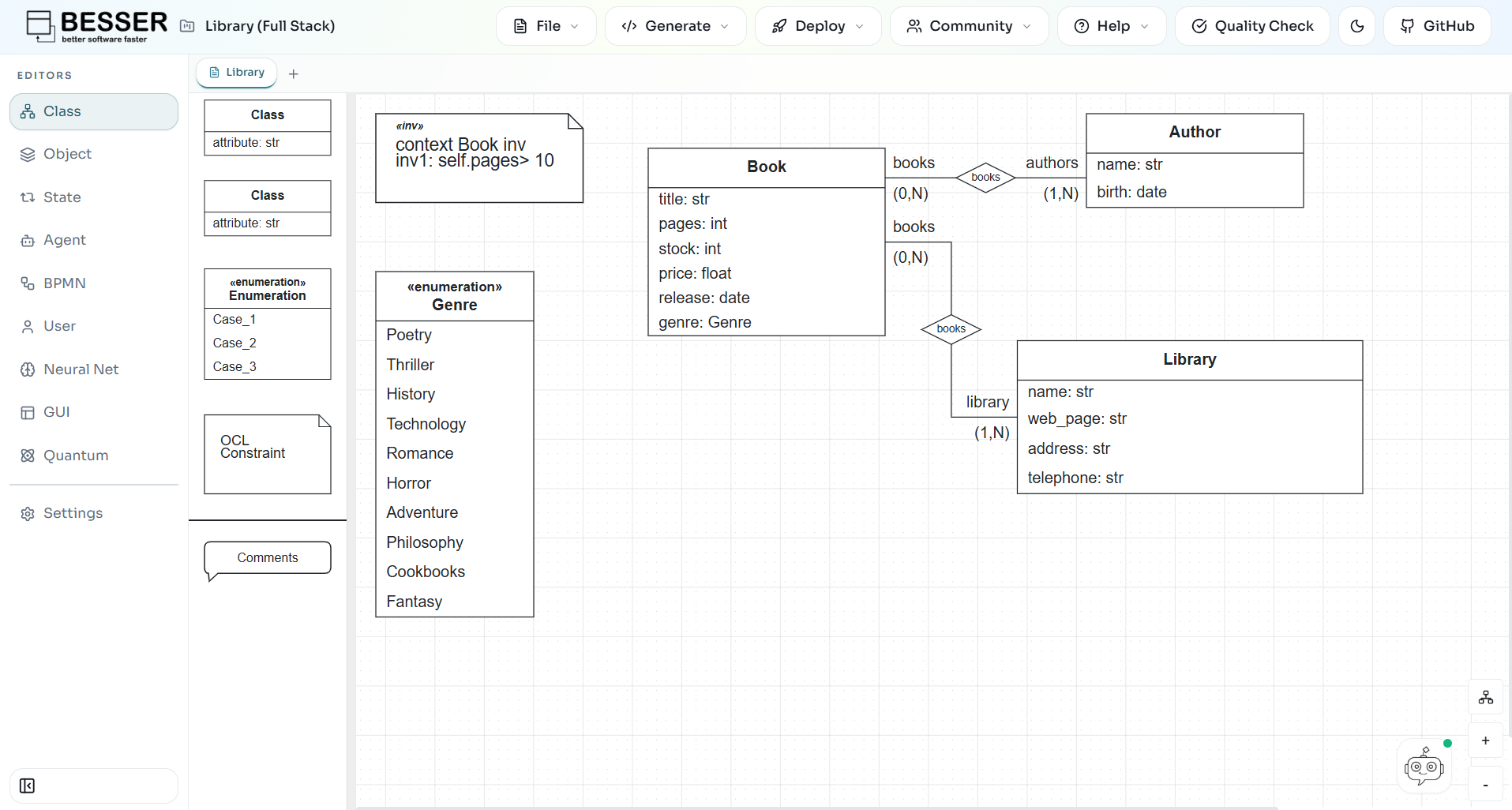Screen dimensions: 1512x810
Task: Click the horizontal scrollbar at canvas bottom
Action: 817,808
